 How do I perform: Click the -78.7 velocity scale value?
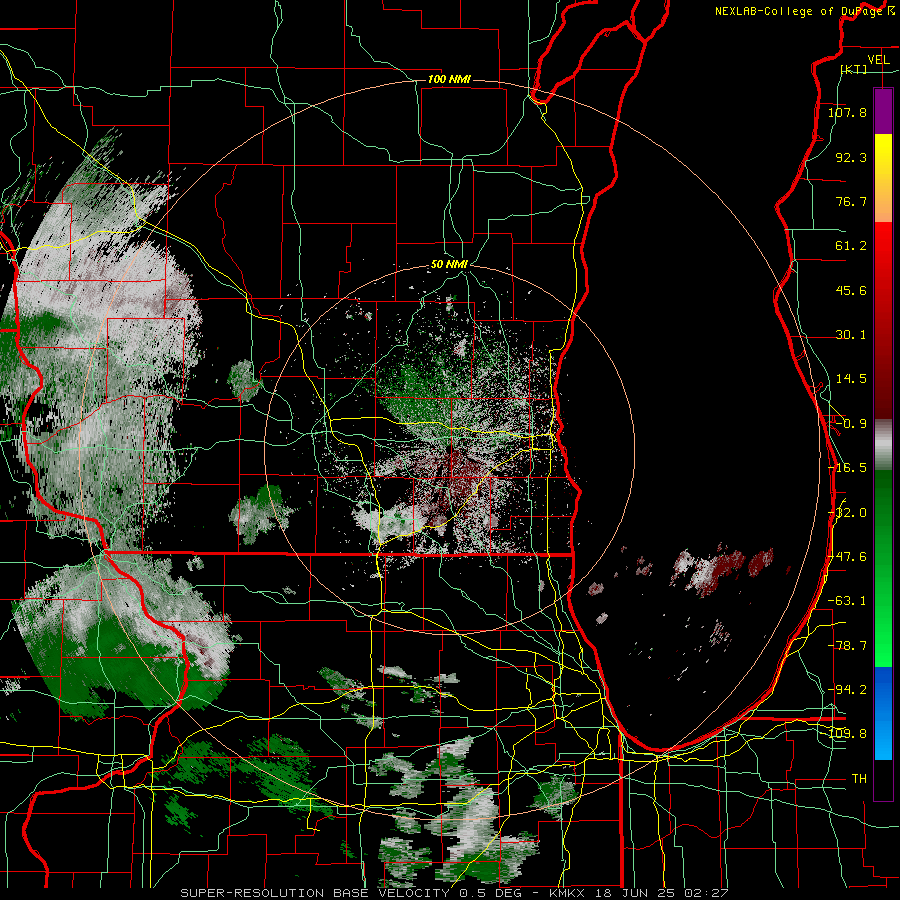point(847,646)
